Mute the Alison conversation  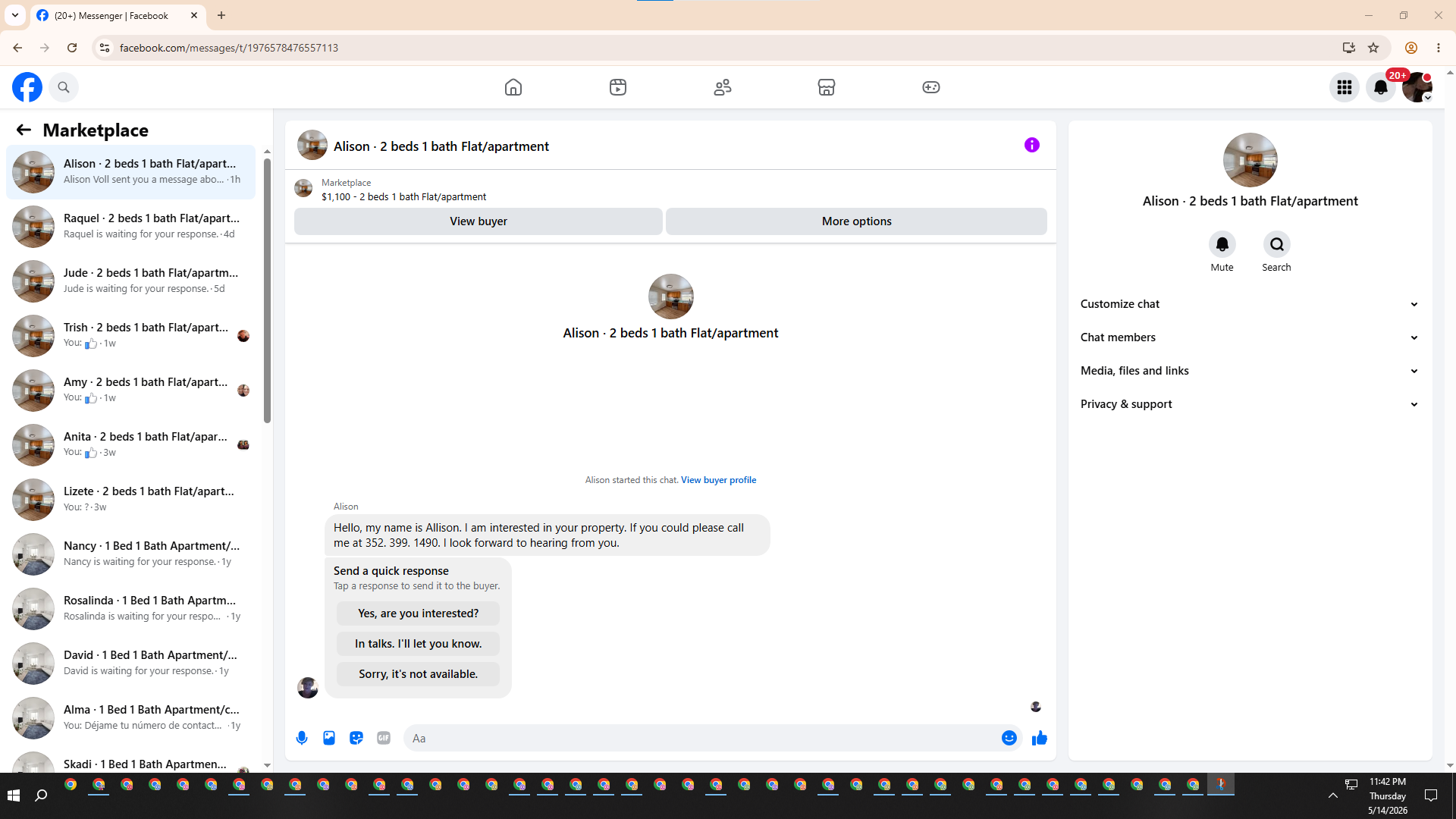1222,244
